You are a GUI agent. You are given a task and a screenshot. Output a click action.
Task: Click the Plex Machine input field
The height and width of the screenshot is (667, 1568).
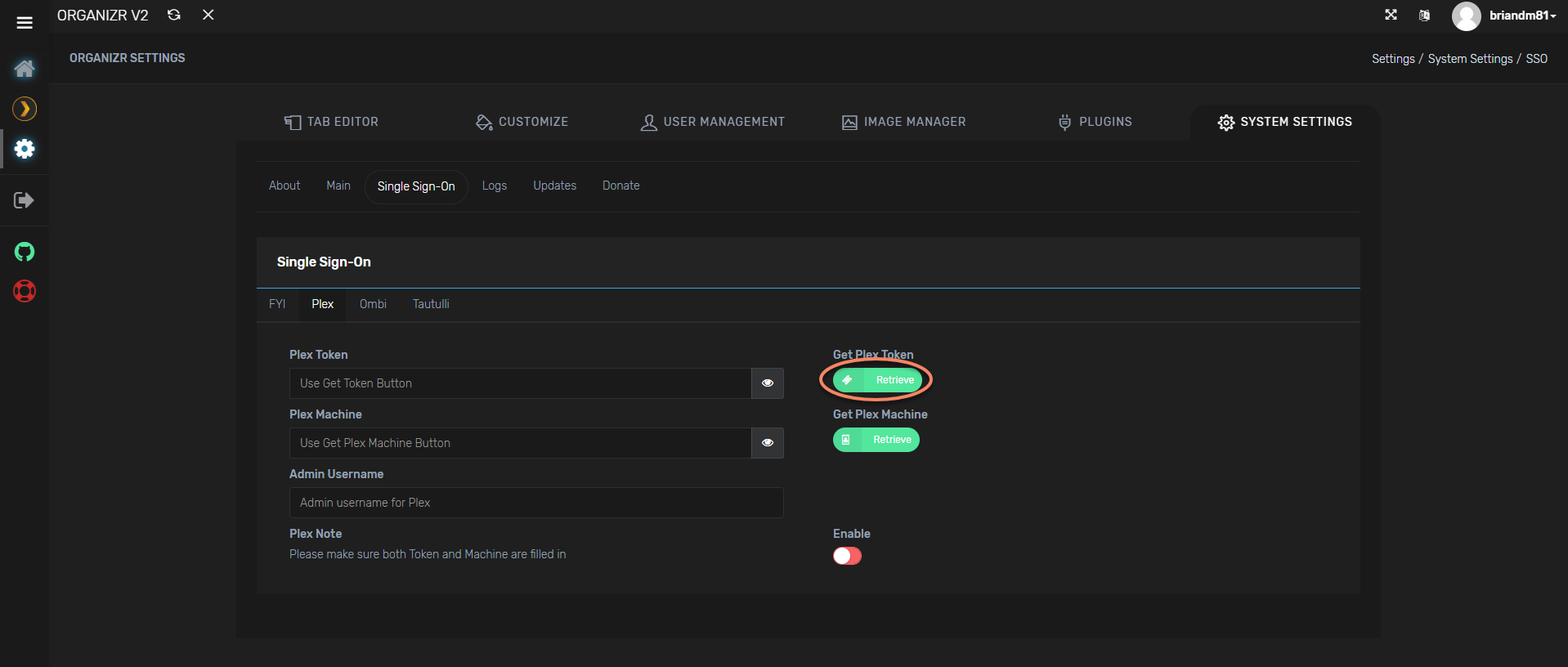click(520, 443)
